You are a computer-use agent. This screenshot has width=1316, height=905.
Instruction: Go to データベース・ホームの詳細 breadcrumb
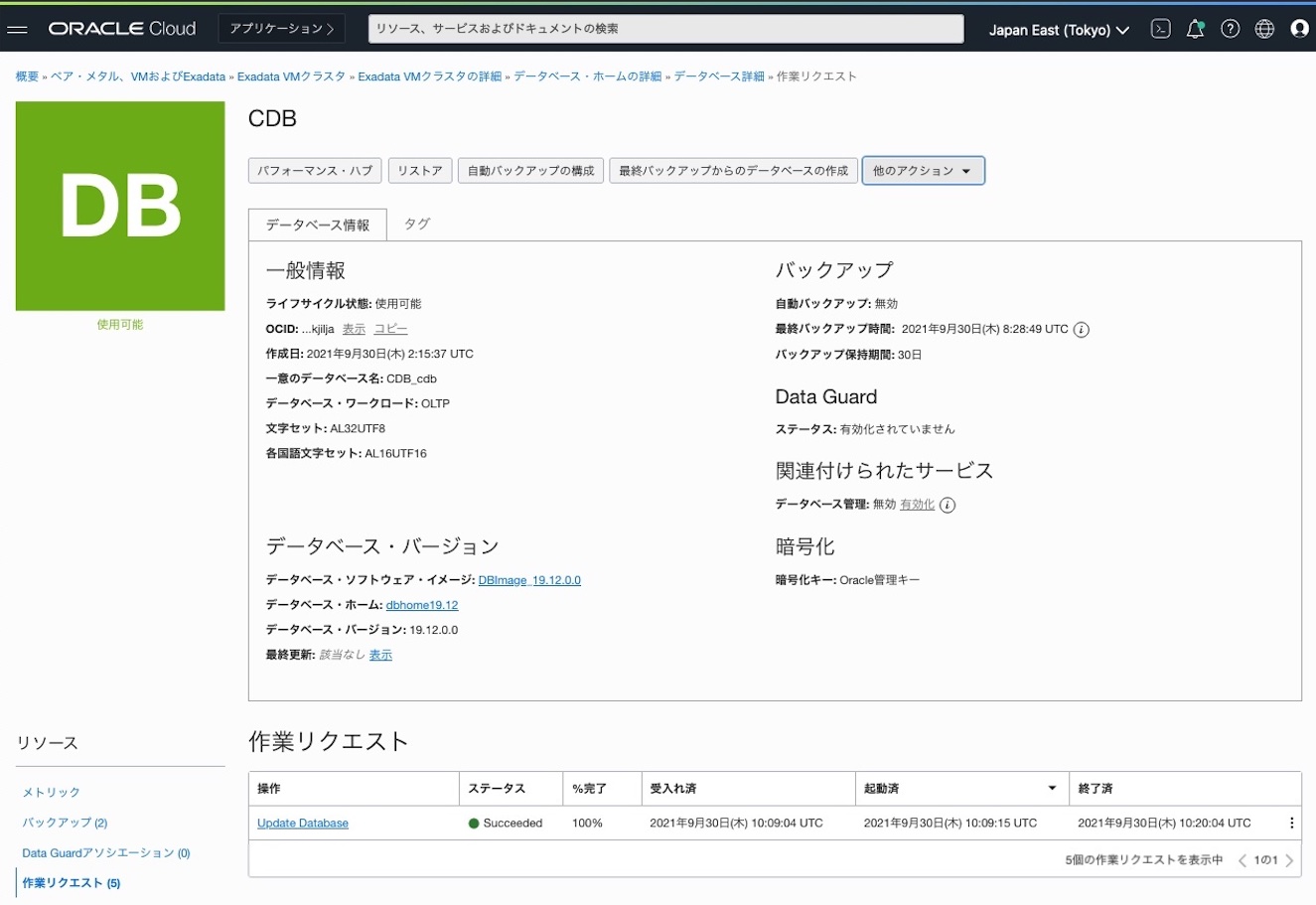point(587,76)
